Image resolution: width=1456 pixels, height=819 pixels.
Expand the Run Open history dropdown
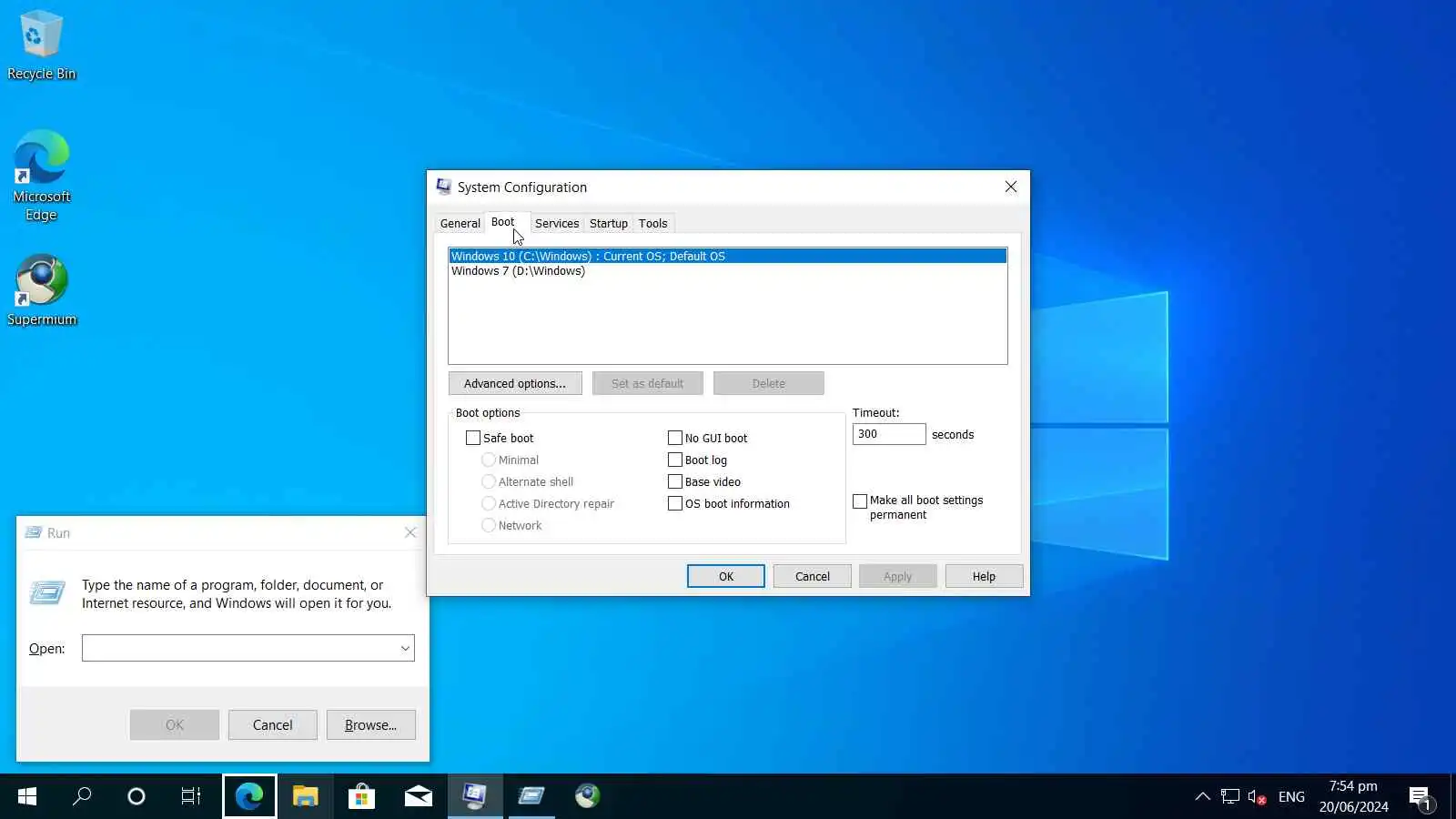tap(405, 648)
